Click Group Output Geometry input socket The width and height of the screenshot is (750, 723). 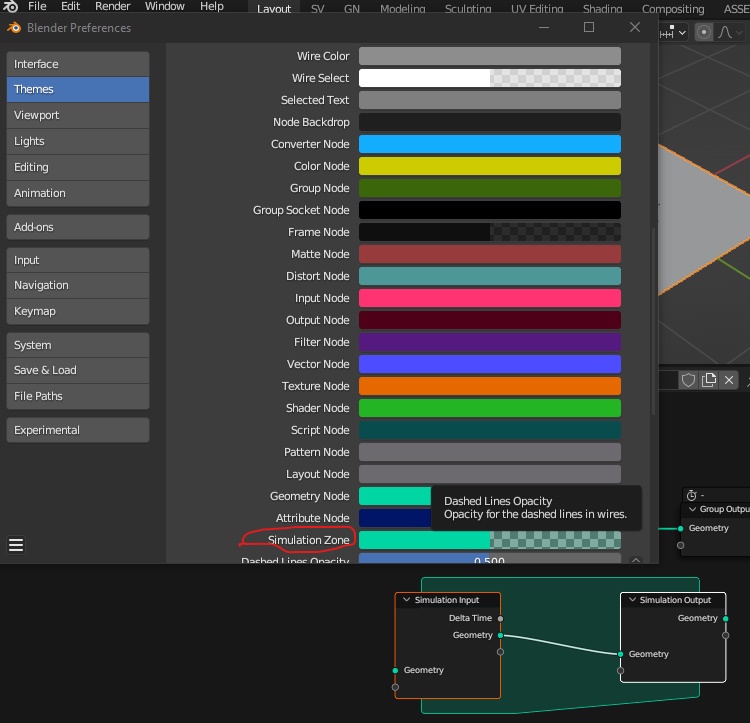click(680, 528)
